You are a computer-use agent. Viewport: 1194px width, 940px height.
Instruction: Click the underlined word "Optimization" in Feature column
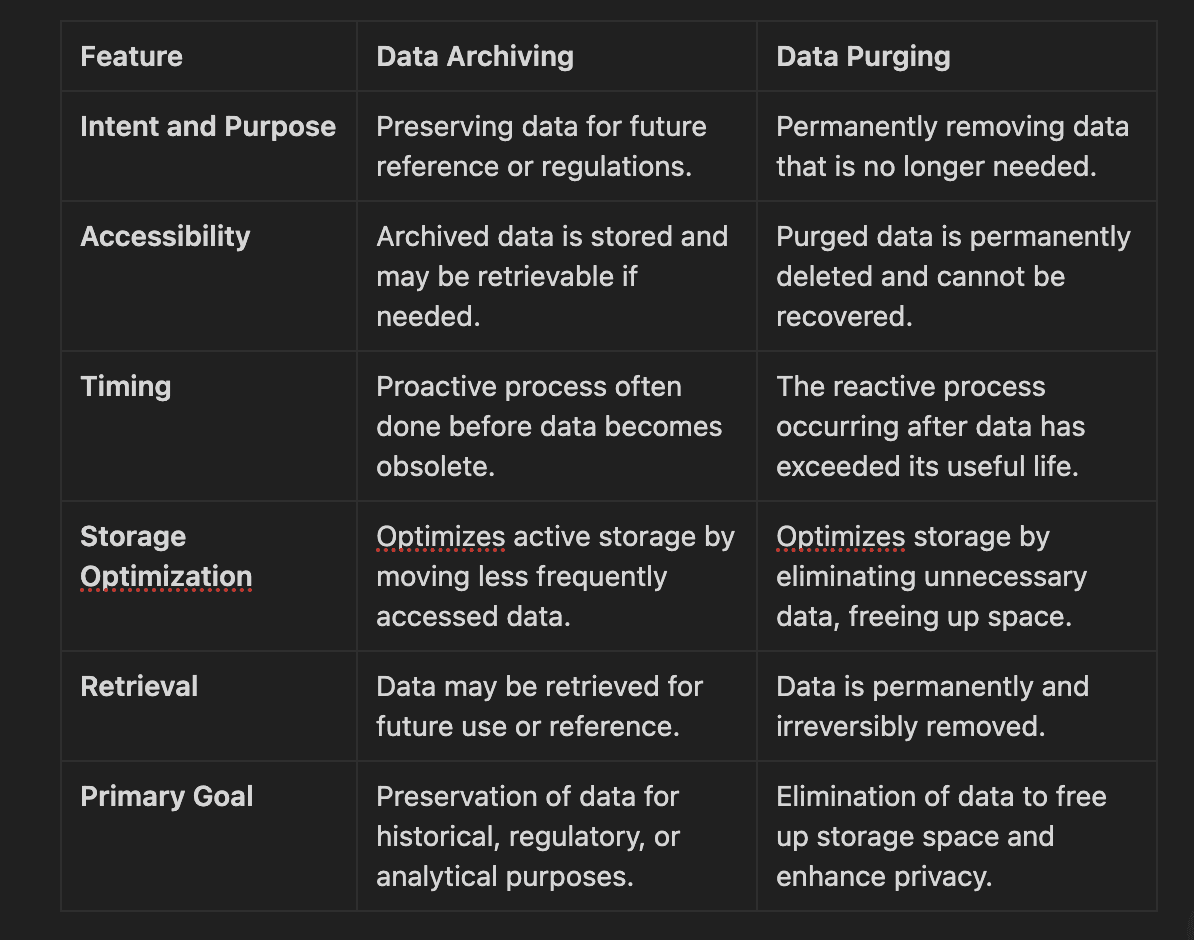click(x=166, y=577)
